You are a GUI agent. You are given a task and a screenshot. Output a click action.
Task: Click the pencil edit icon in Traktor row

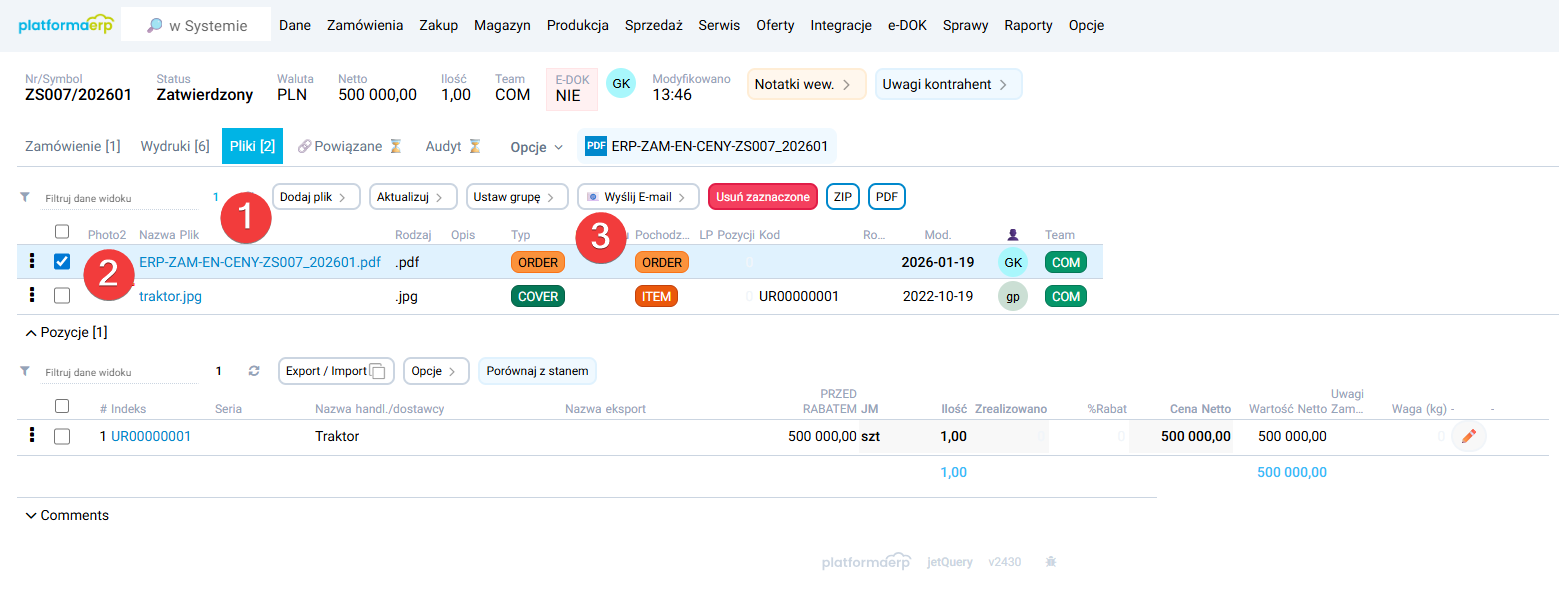(x=1468, y=436)
